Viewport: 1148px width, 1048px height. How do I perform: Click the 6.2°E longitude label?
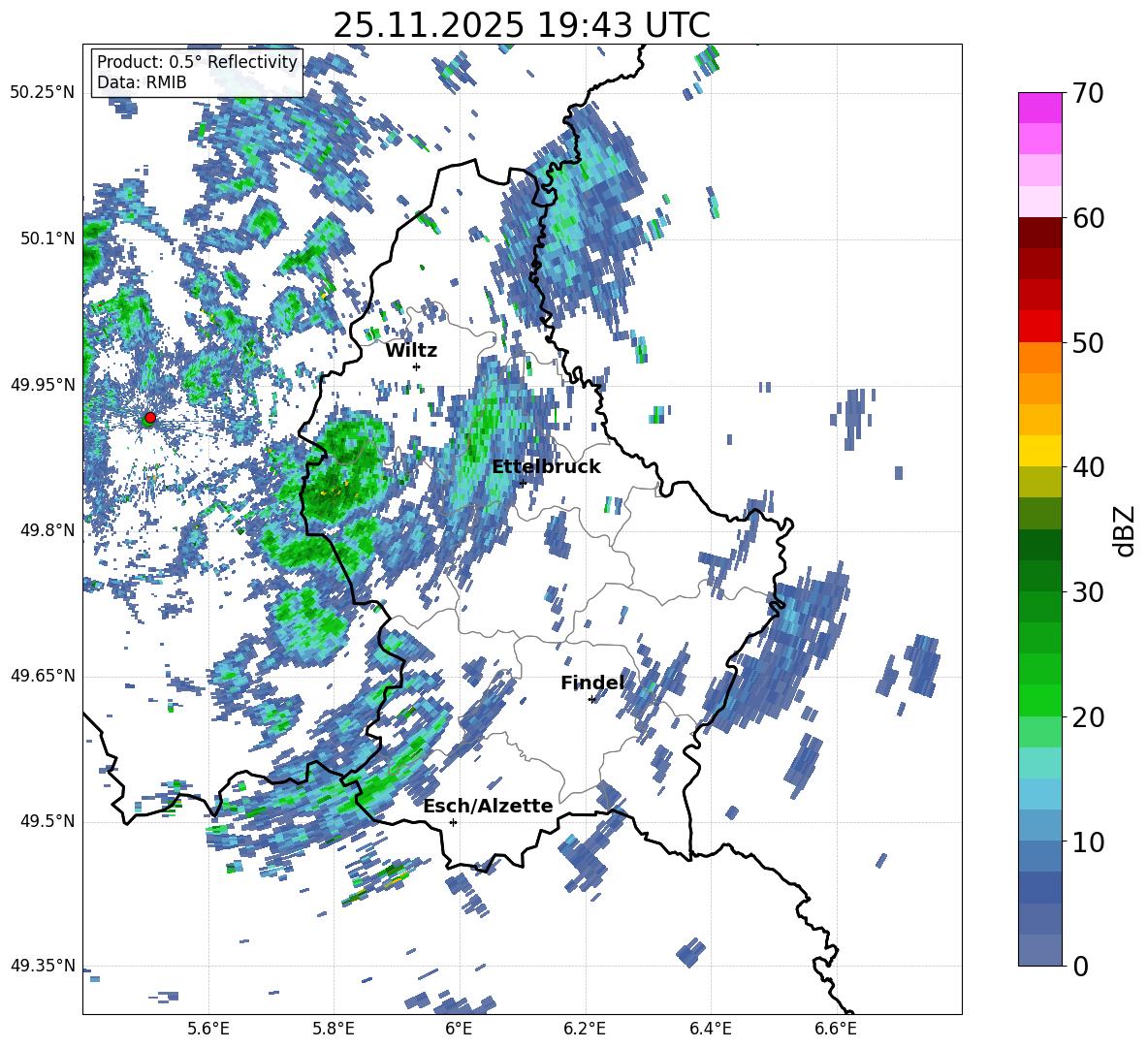(585, 1030)
